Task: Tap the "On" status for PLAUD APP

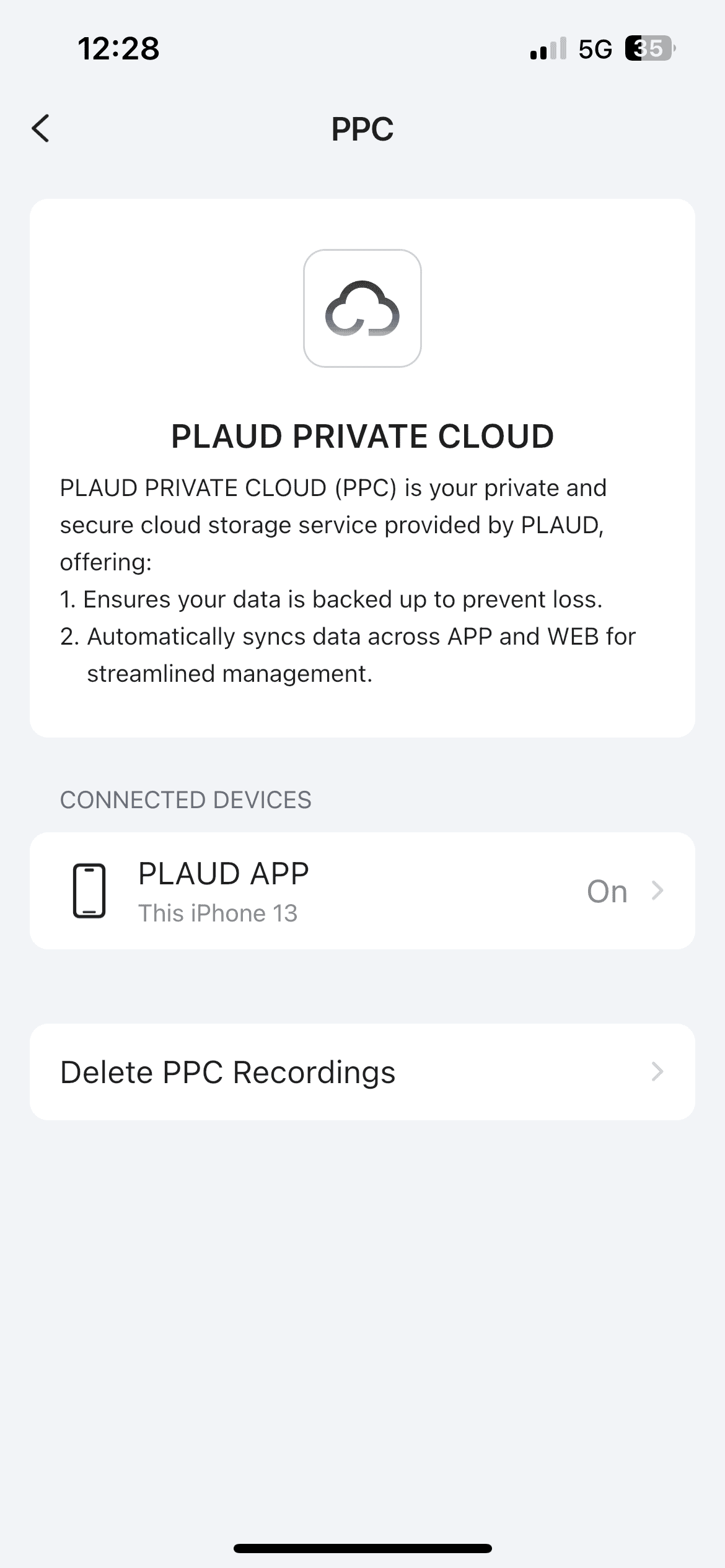Action: click(607, 892)
